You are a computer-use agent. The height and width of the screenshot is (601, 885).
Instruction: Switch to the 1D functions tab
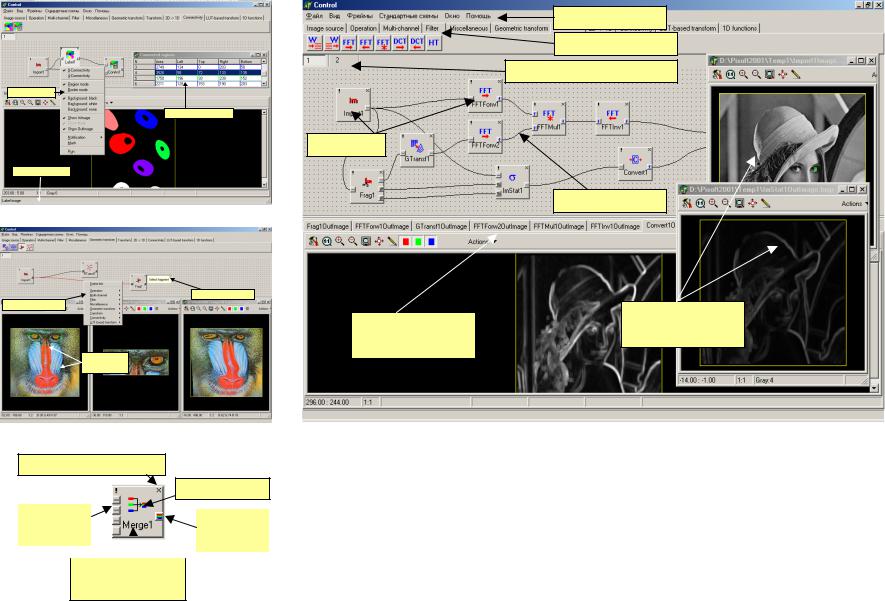tap(740, 28)
